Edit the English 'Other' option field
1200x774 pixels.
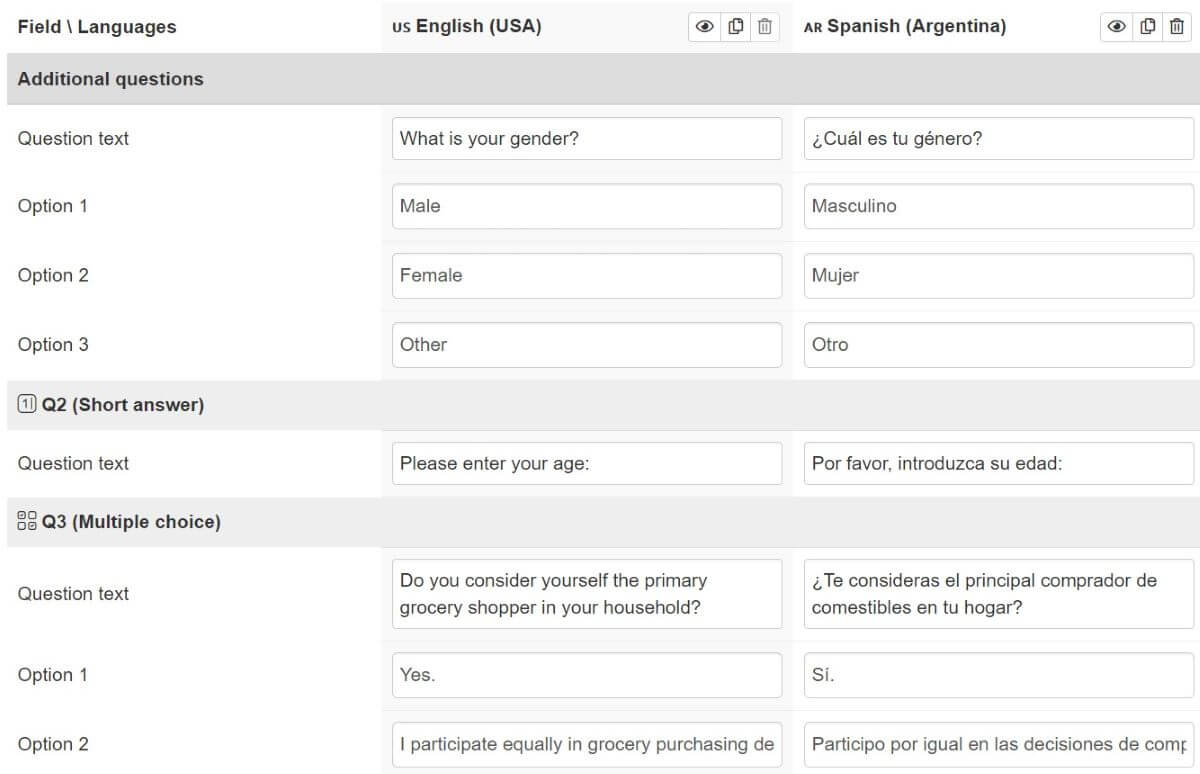pyautogui.click(x=587, y=344)
